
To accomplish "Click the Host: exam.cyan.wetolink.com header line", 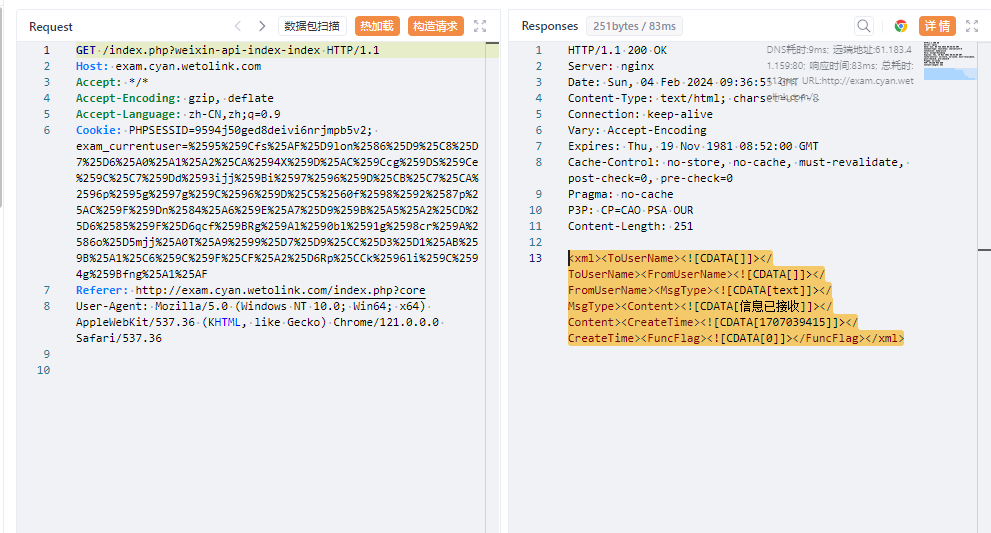I will 168,66.
